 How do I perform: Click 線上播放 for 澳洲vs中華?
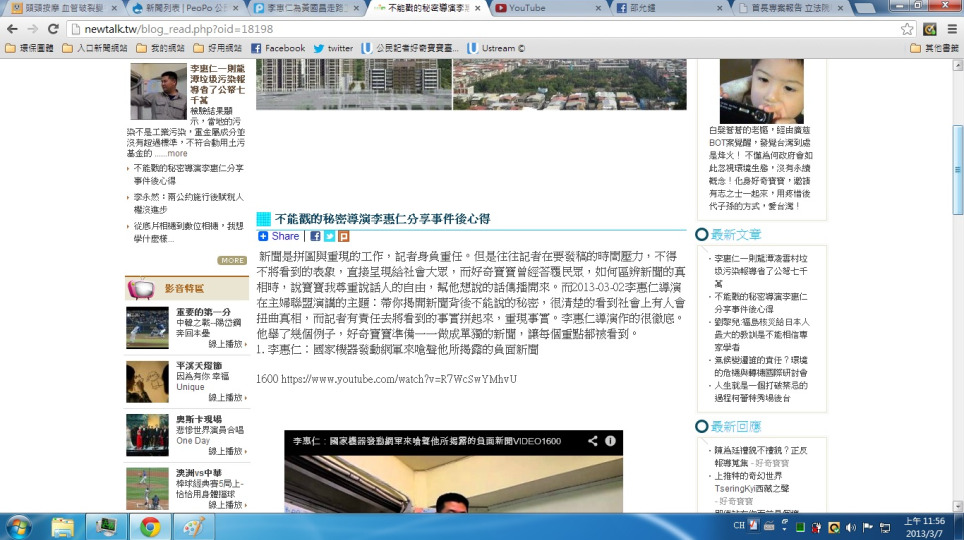tap(227, 504)
